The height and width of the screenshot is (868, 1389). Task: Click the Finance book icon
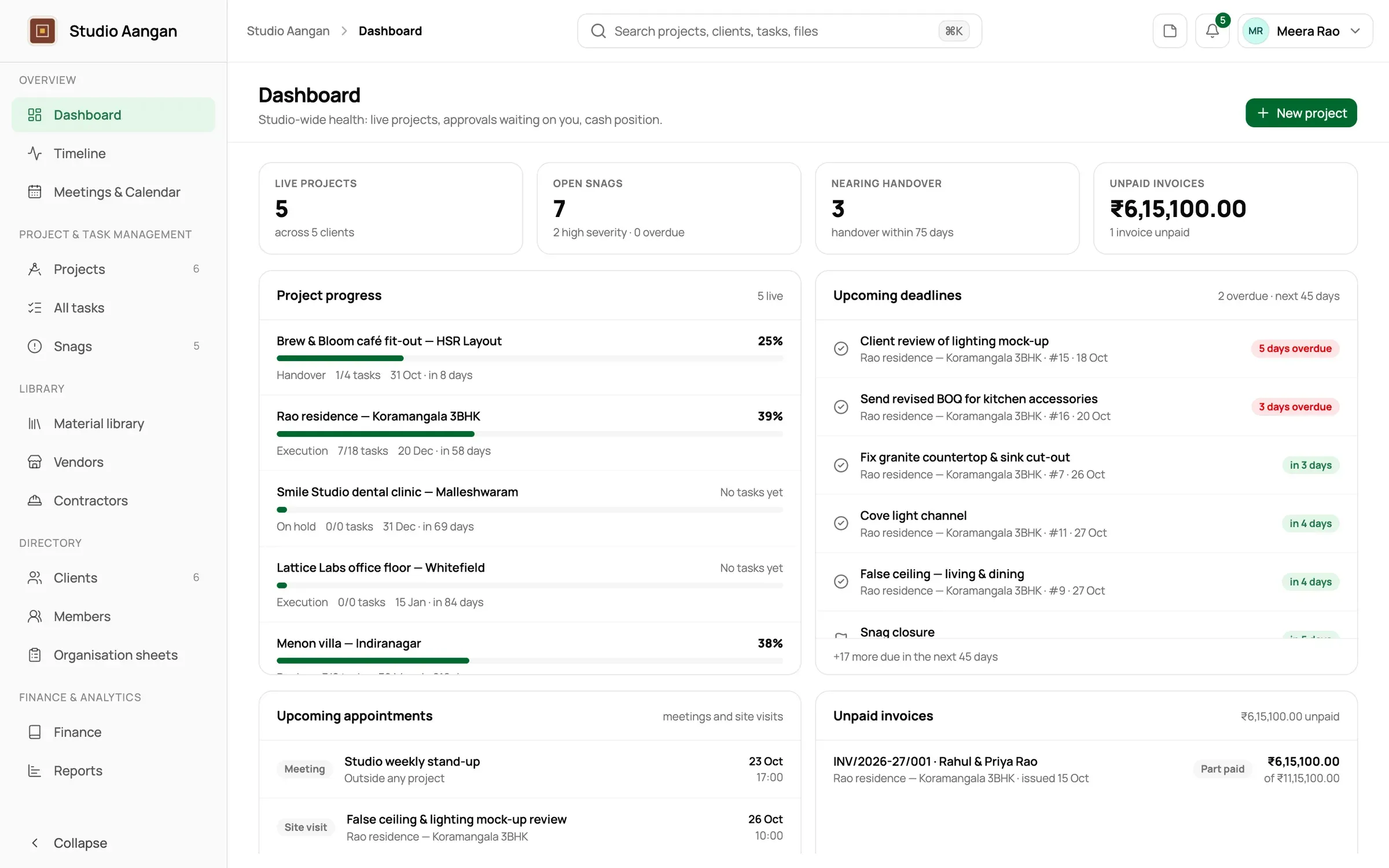click(x=35, y=732)
